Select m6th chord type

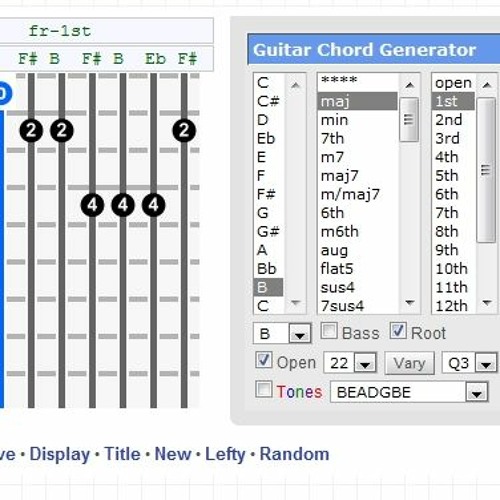pyautogui.click(x=358, y=231)
